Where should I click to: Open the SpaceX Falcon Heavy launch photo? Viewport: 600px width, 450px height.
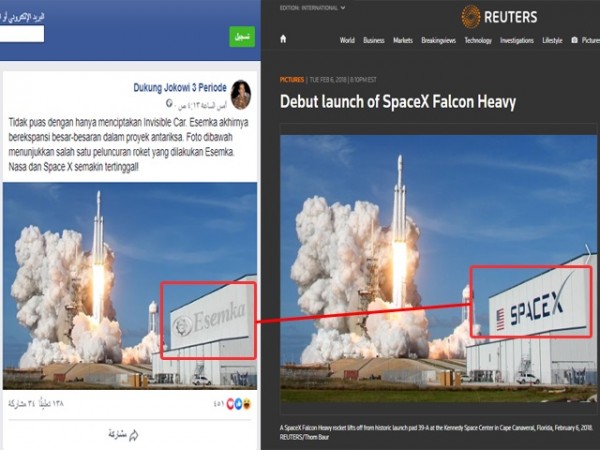[439, 268]
